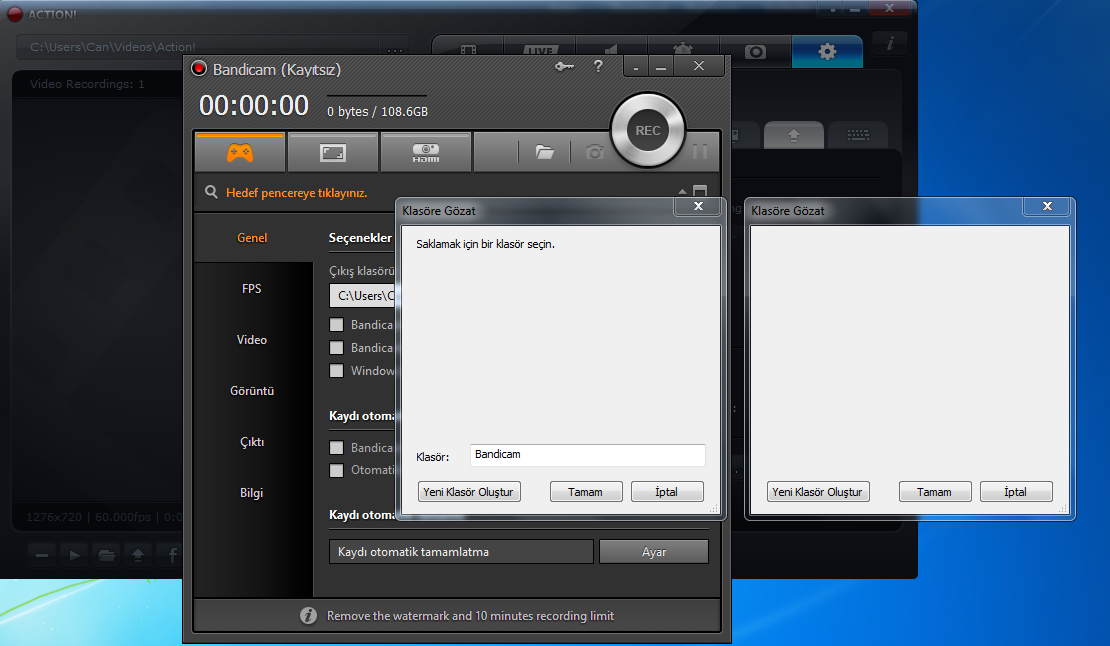Open the Bilgi tab
This screenshot has width=1110, height=646.
[x=252, y=492]
